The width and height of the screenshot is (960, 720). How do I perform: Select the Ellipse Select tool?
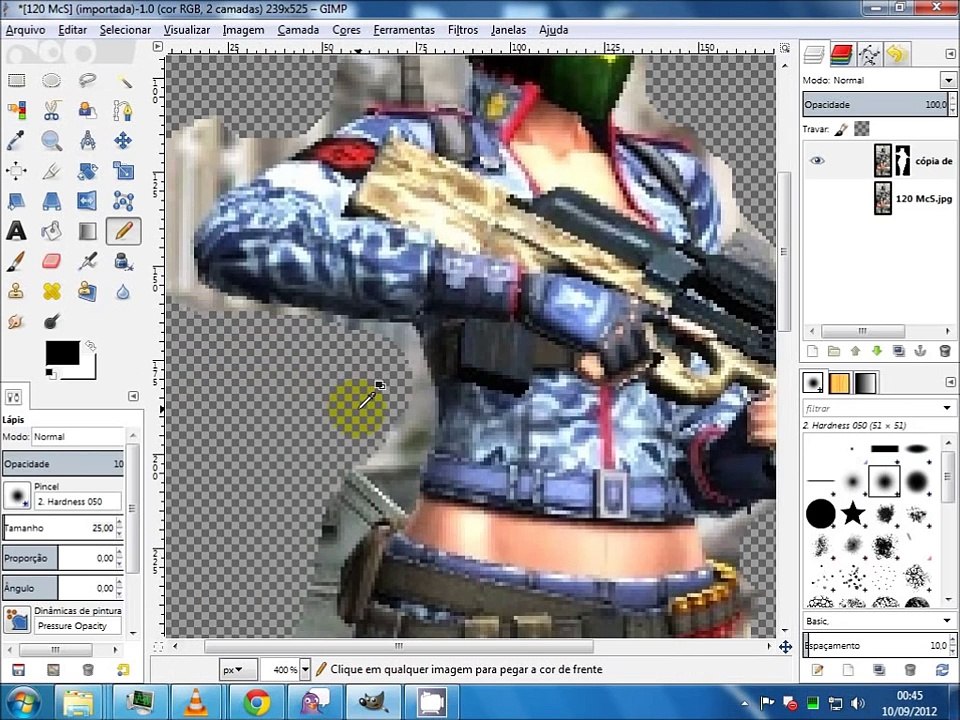tap(51, 80)
